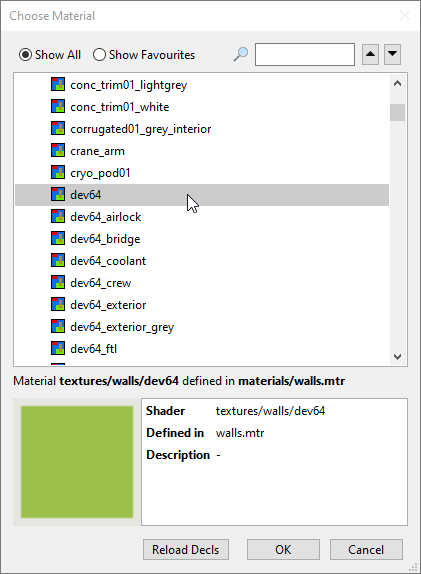Viewport: 421px width, 574px height.
Task: Enable the Show Favourites radio button
Action: [x=144, y=55]
